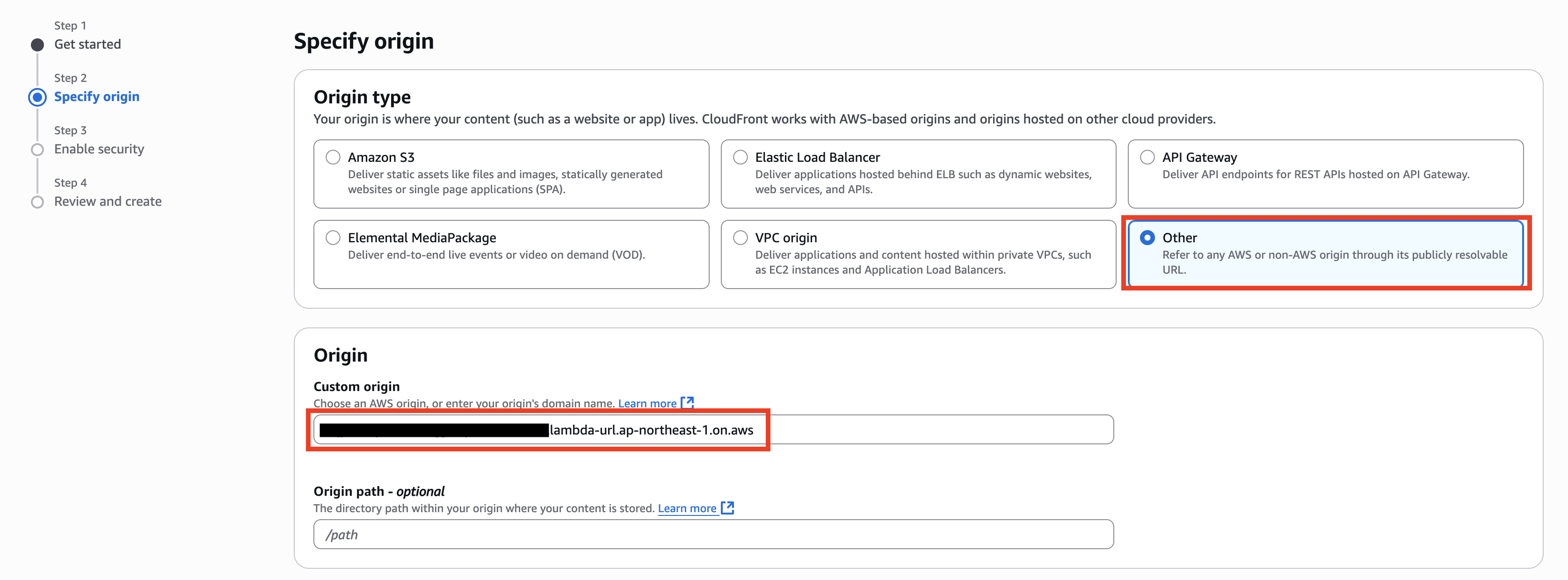The height and width of the screenshot is (580, 1568).
Task: Click the Specify origin step indicator circle
Action: [x=38, y=97]
